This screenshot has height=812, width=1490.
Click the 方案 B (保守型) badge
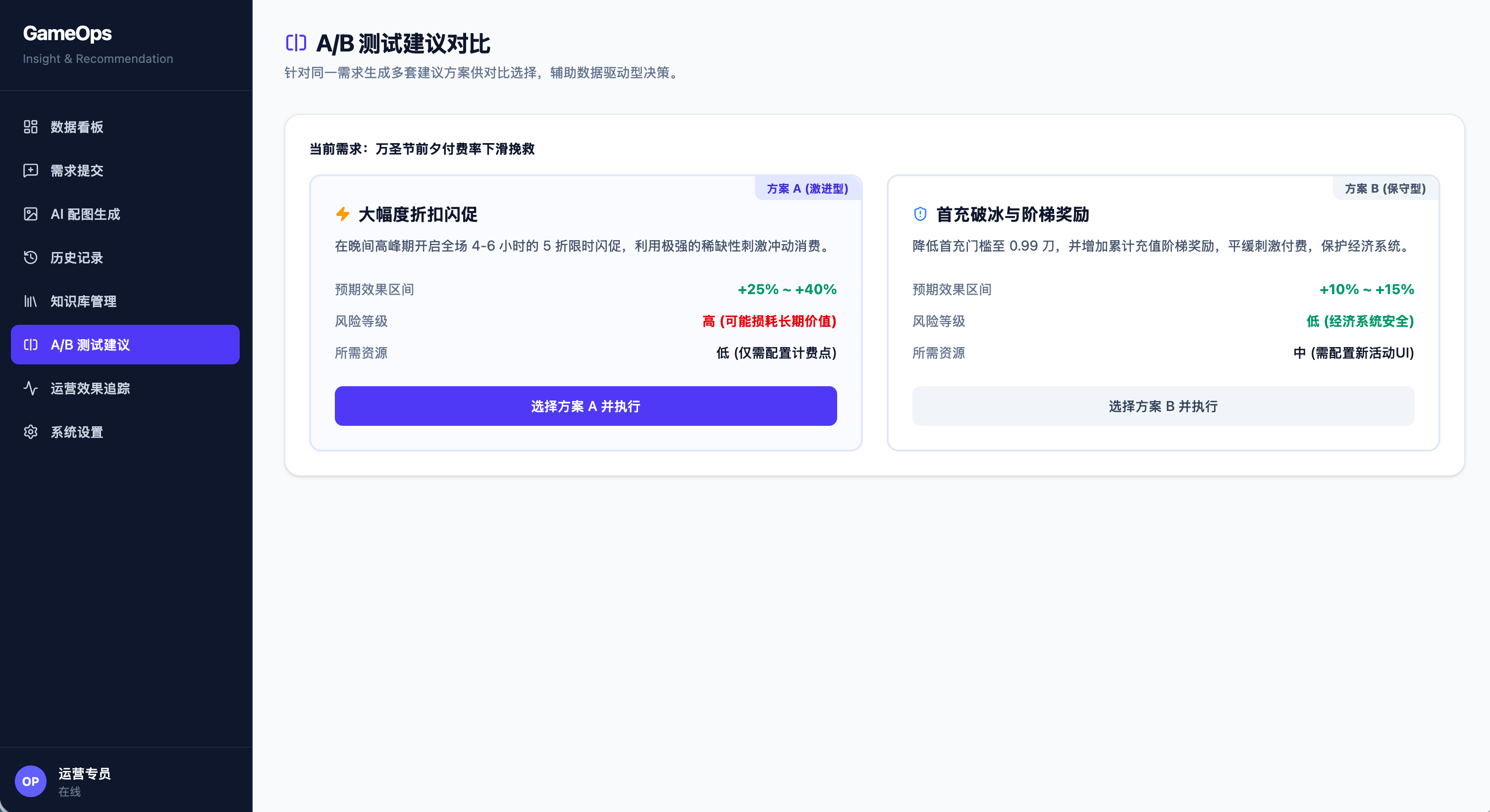tap(1385, 189)
